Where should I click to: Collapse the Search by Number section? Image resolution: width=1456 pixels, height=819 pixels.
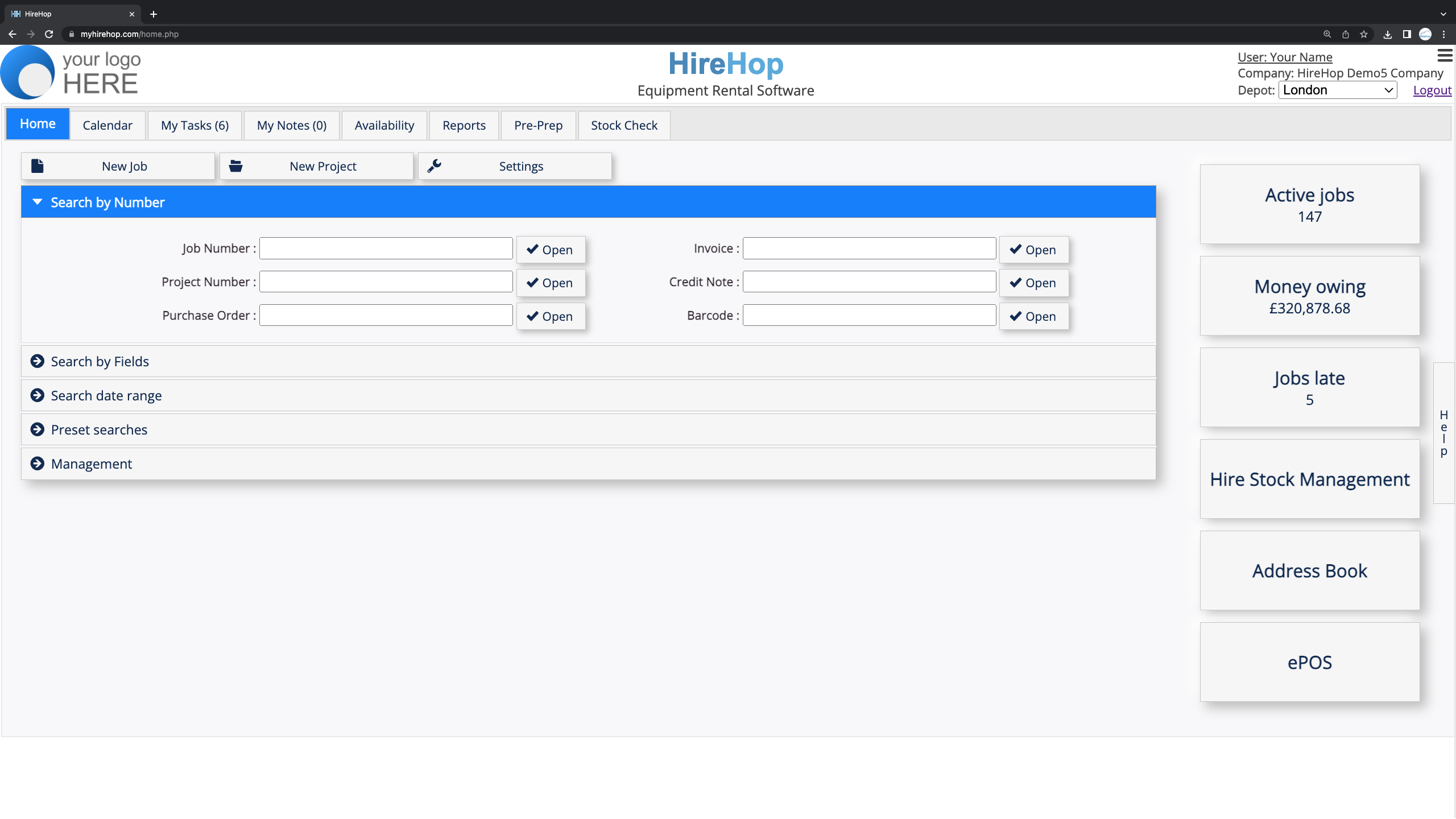38,201
